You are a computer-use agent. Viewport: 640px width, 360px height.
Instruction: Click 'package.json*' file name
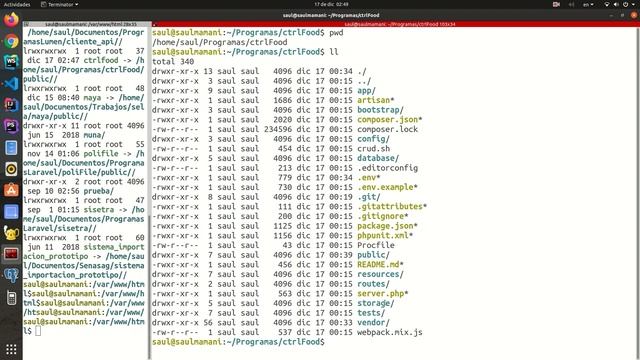pyautogui.click(x=387, y=226)
